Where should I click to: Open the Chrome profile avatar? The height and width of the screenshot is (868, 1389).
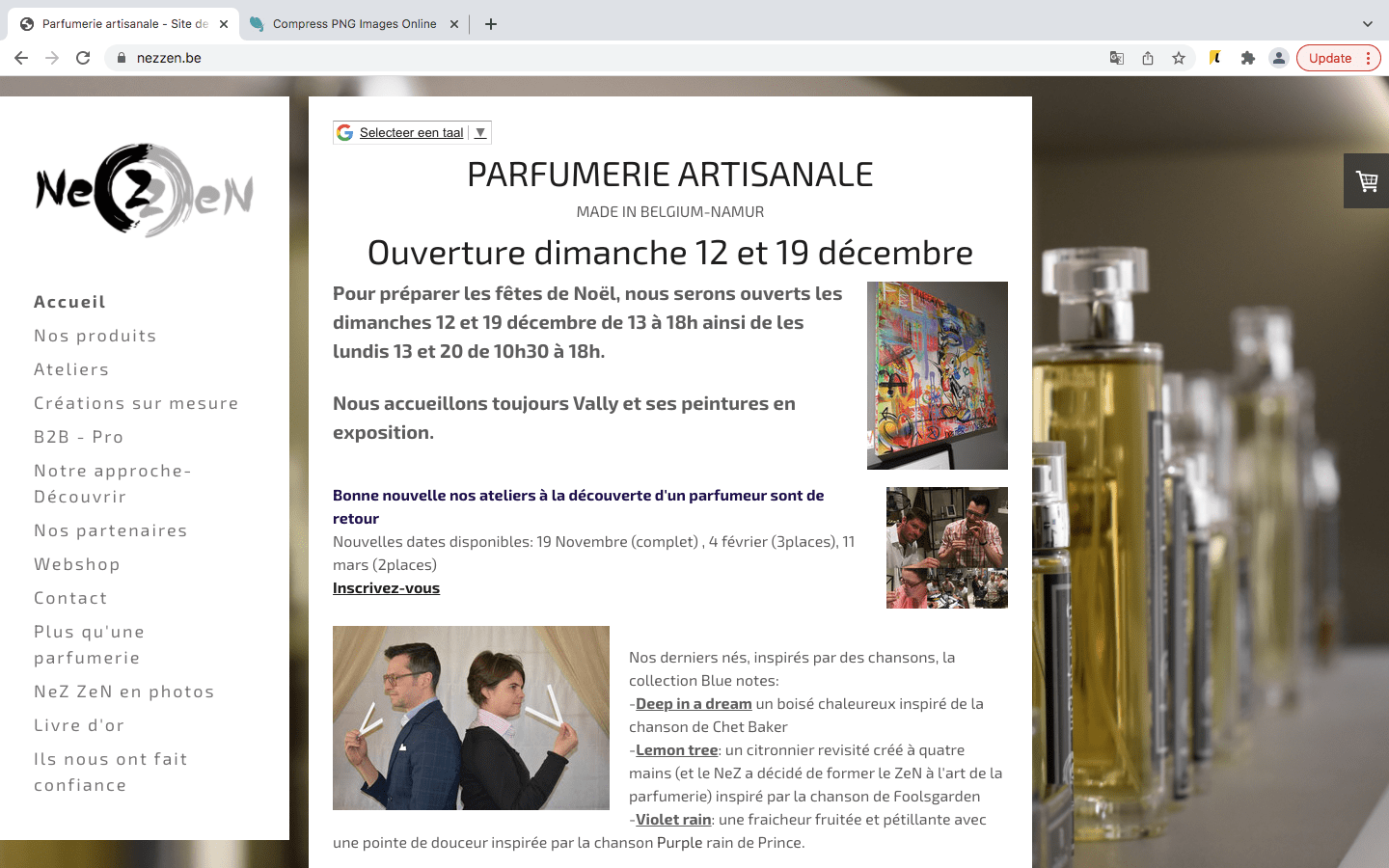click(1278, 58)
